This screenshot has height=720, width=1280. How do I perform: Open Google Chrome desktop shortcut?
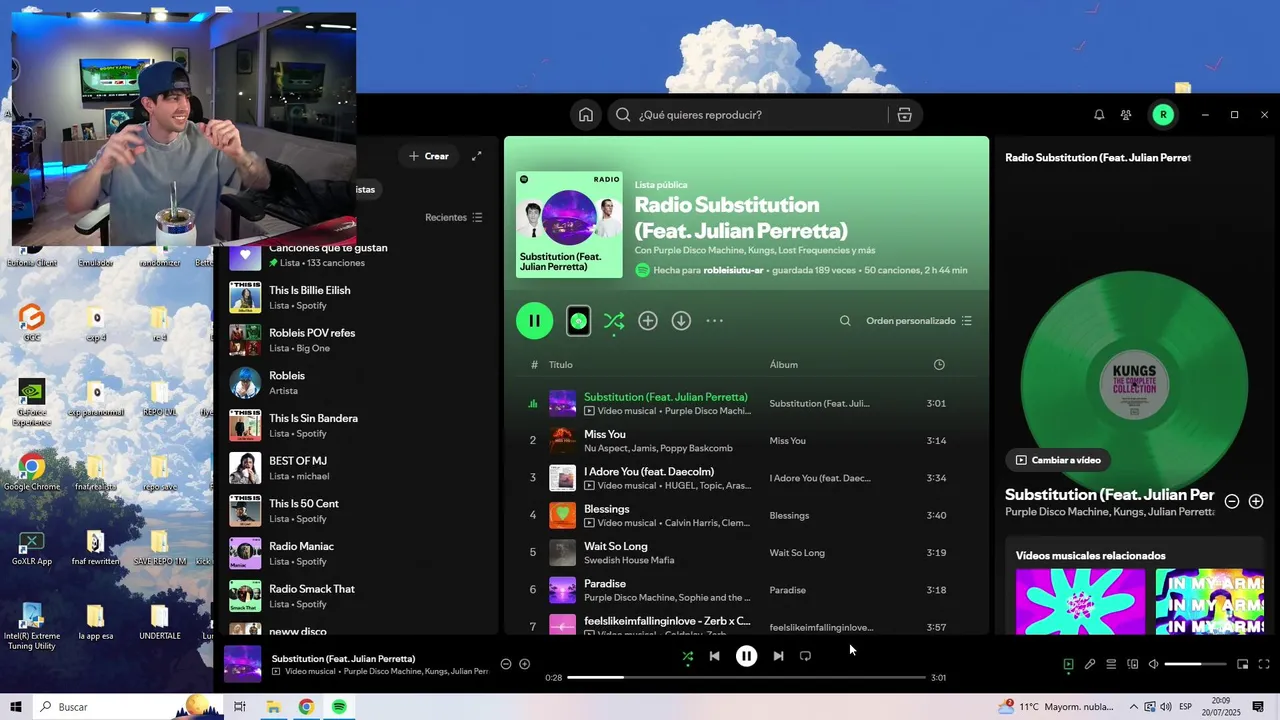[x=31, y=472]
